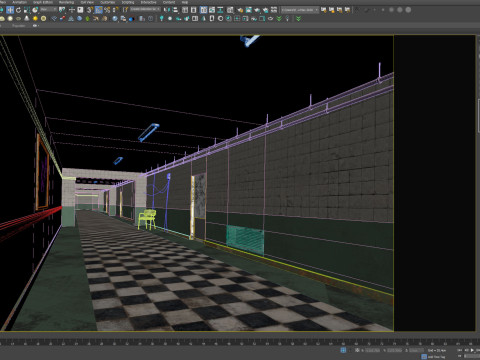This screenshot has height=360, width=480.
Task: Toggle the Layer Explorer
Action: [x=193, y=10]
